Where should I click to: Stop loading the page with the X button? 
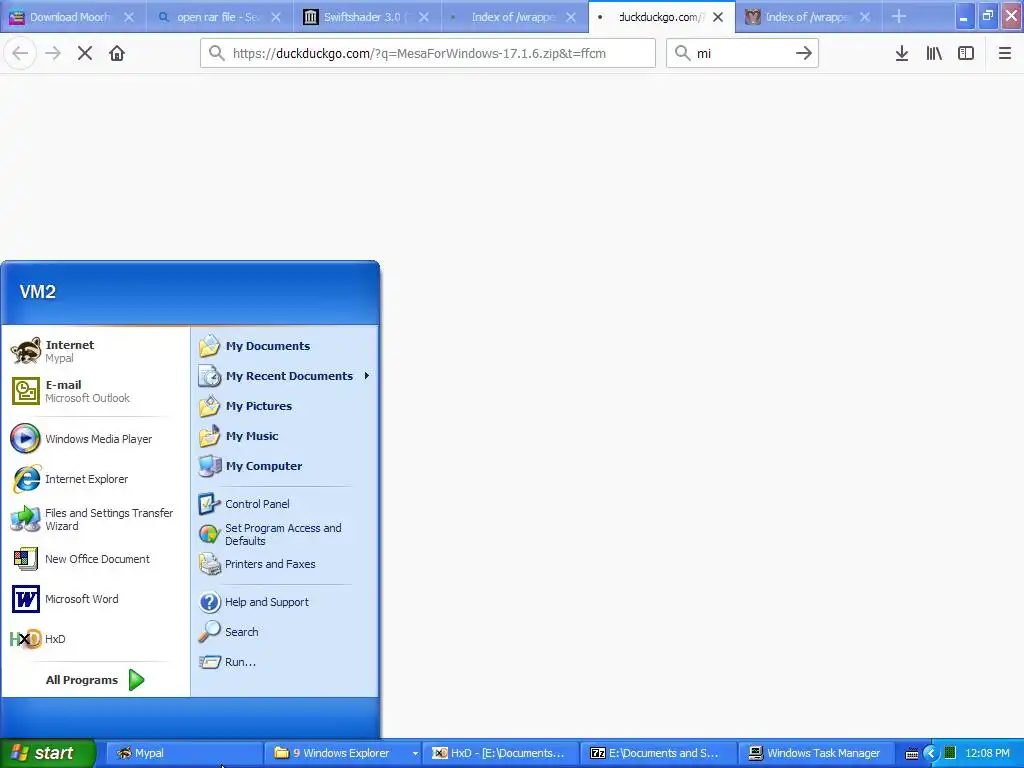point(85,54)
